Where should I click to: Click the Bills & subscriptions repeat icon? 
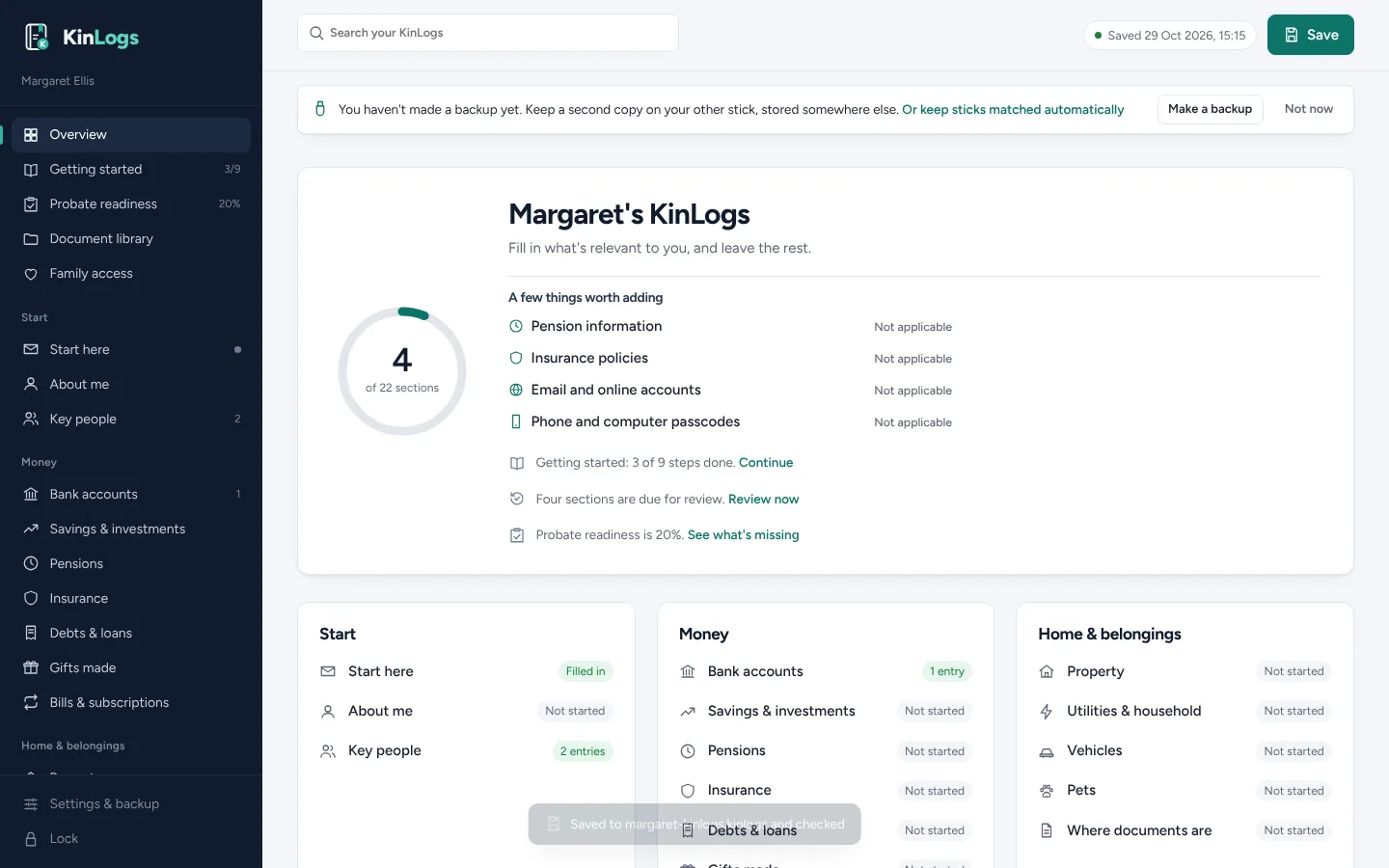click(x=31, y=702)
